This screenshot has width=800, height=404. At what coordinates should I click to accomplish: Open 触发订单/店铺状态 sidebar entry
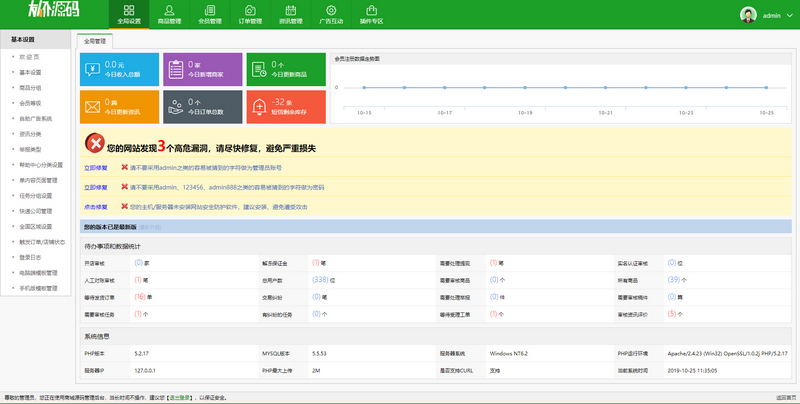(x=42, y=242)
